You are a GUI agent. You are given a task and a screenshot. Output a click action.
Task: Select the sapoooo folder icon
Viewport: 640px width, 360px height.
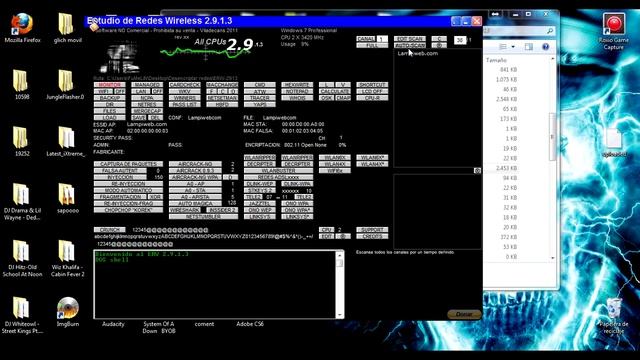click(67, 198)
